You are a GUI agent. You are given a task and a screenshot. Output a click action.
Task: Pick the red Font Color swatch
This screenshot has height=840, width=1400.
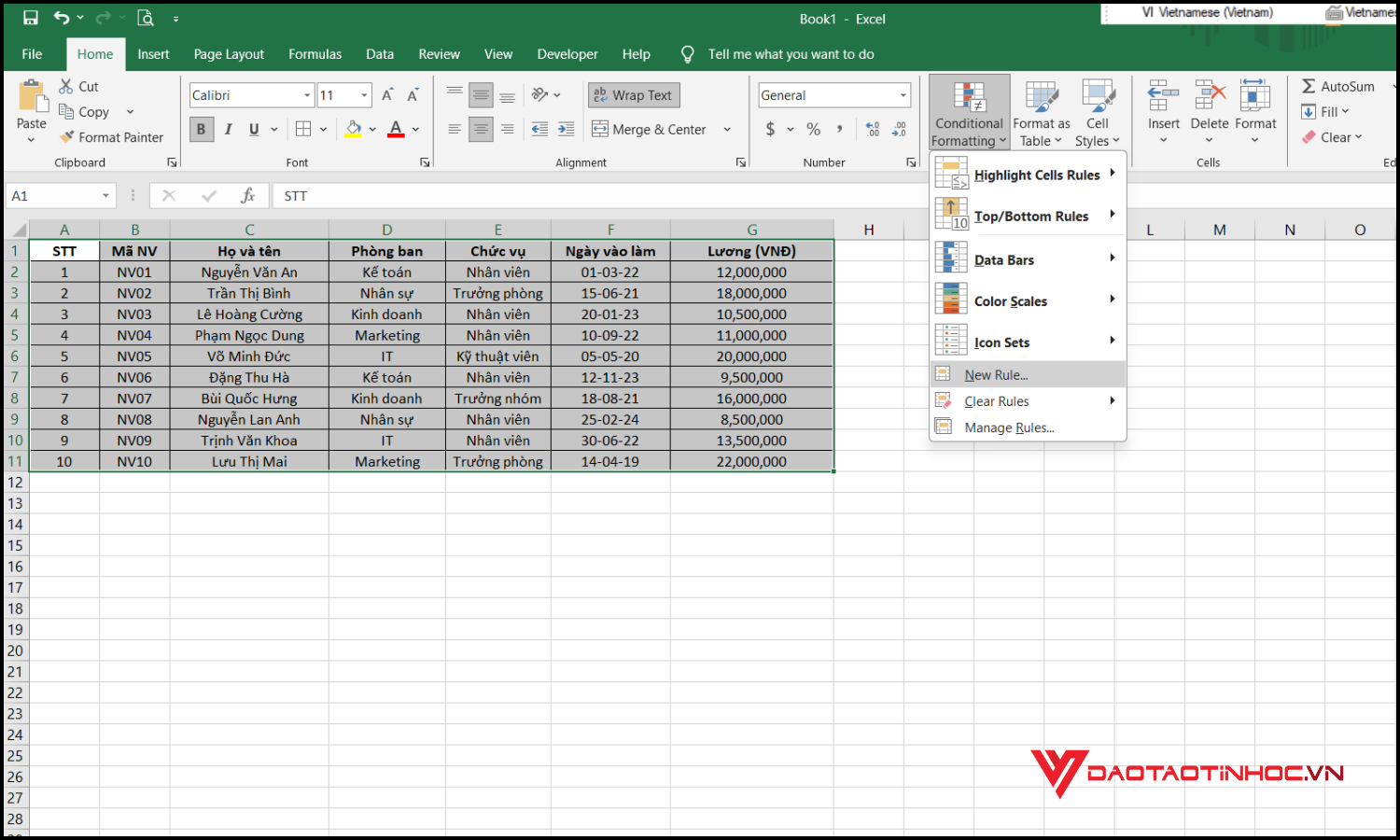tap(395, 129)
